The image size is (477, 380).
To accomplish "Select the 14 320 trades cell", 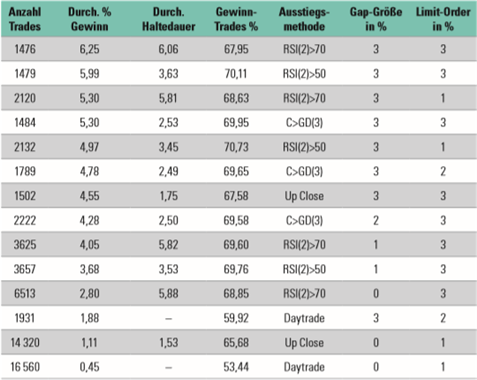I will coord(25,343).
